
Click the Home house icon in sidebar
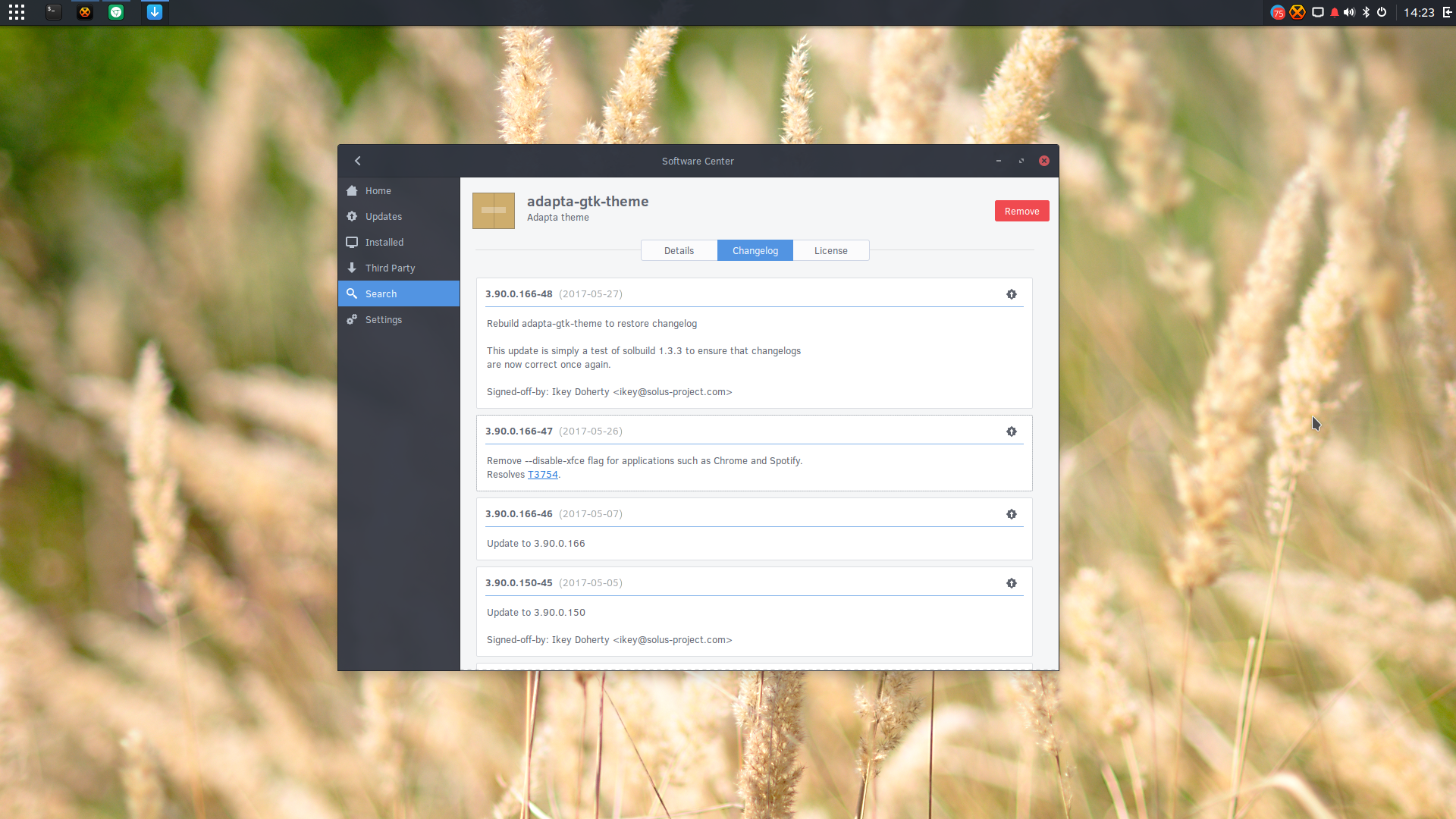pos(352,191)
